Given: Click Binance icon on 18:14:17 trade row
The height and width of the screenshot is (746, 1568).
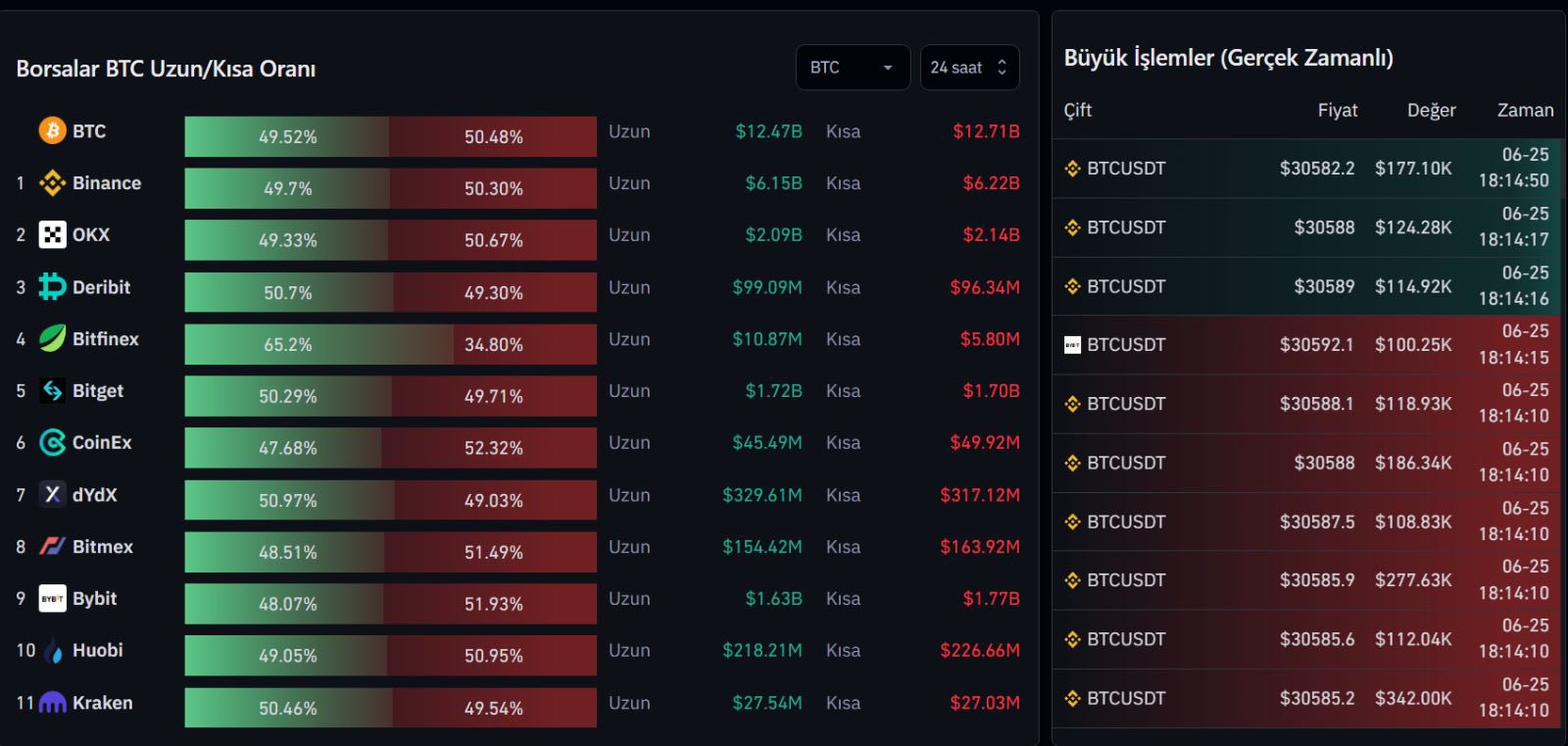Looking at the screenshot, I should click(x=1072, y=226).
